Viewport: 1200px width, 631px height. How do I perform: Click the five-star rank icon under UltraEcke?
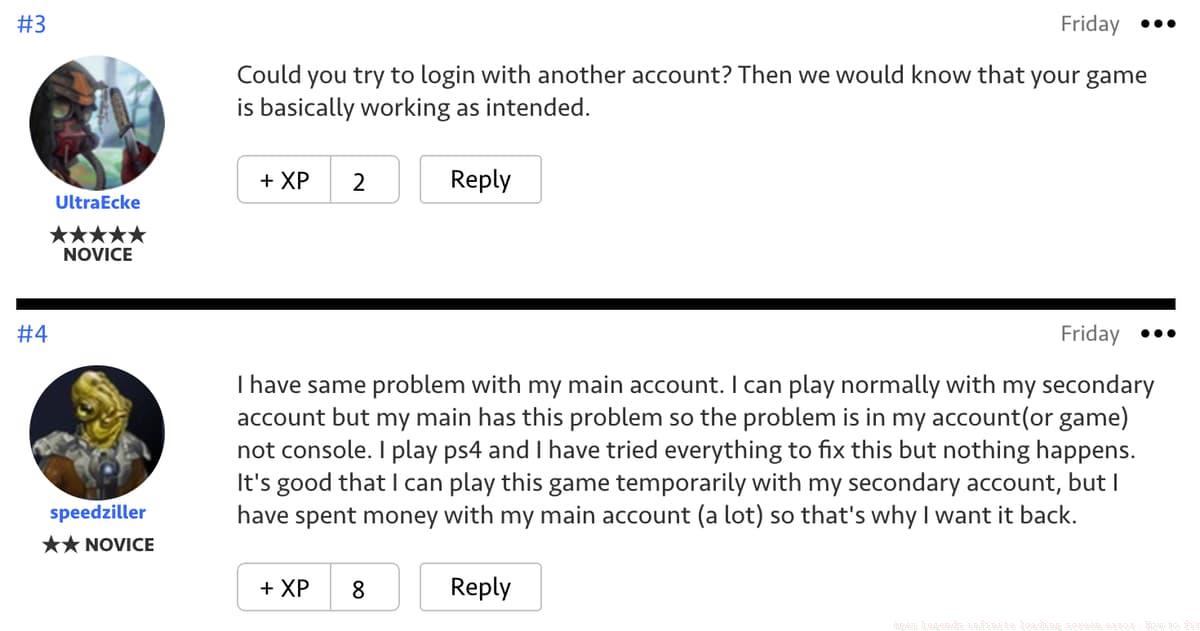pyautogui.click(x=97, y=234)
